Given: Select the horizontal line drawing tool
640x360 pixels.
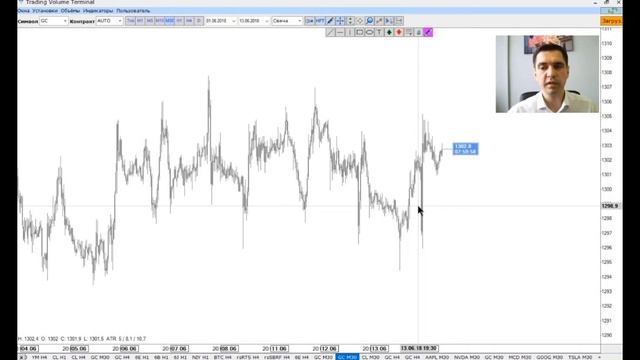Looking at the screenshot, I should pos(340,32).
